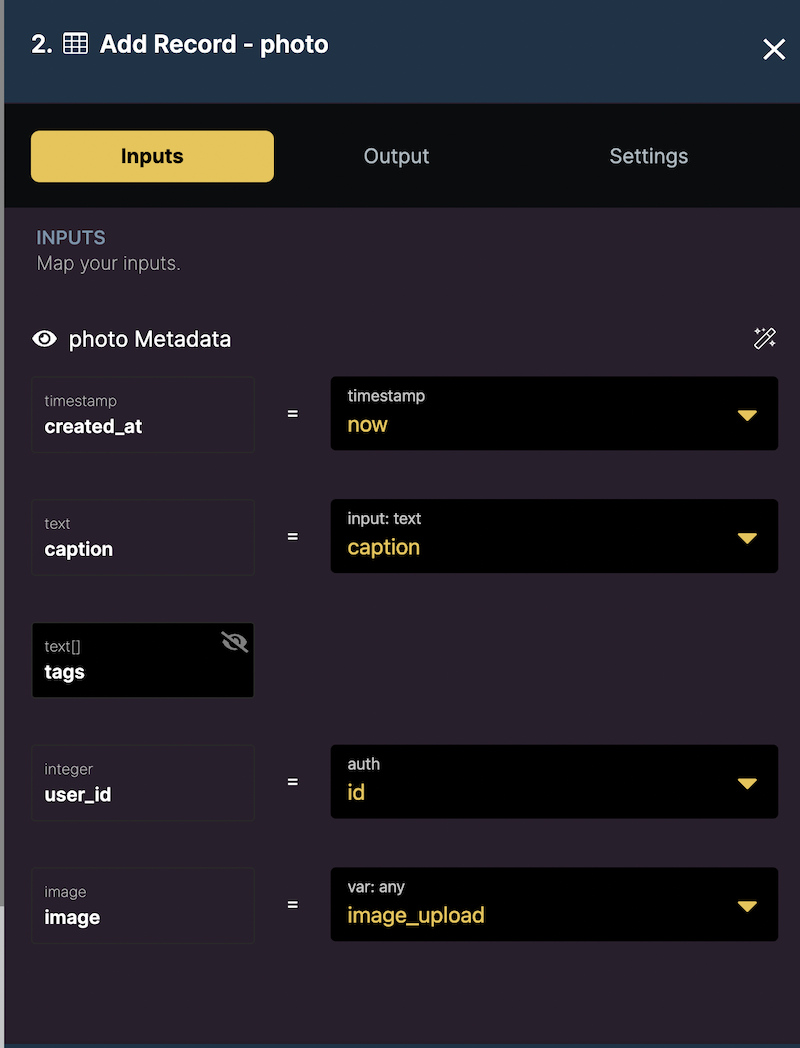Hide the caption field mapping
The width and height of the screenshot is (800, 1048).
tap(142, 537)
